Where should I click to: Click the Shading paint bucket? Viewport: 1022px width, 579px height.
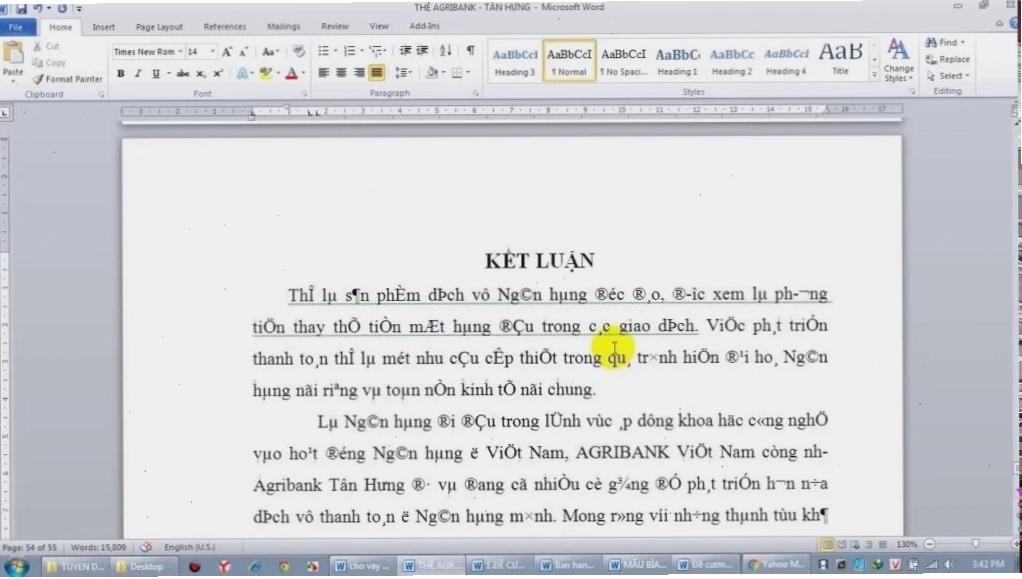431,72
